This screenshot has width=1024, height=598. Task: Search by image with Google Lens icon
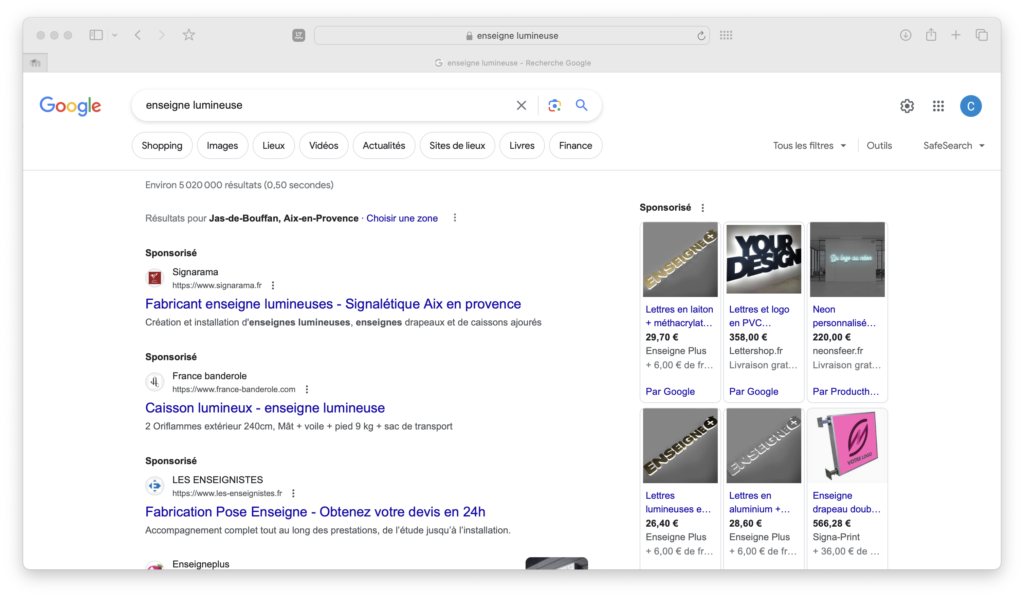(554, 105)
